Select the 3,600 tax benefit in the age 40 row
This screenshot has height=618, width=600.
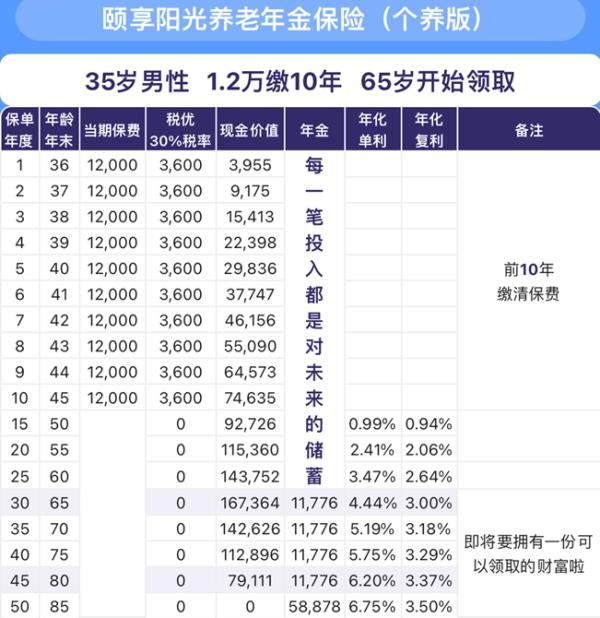(181, 269)
